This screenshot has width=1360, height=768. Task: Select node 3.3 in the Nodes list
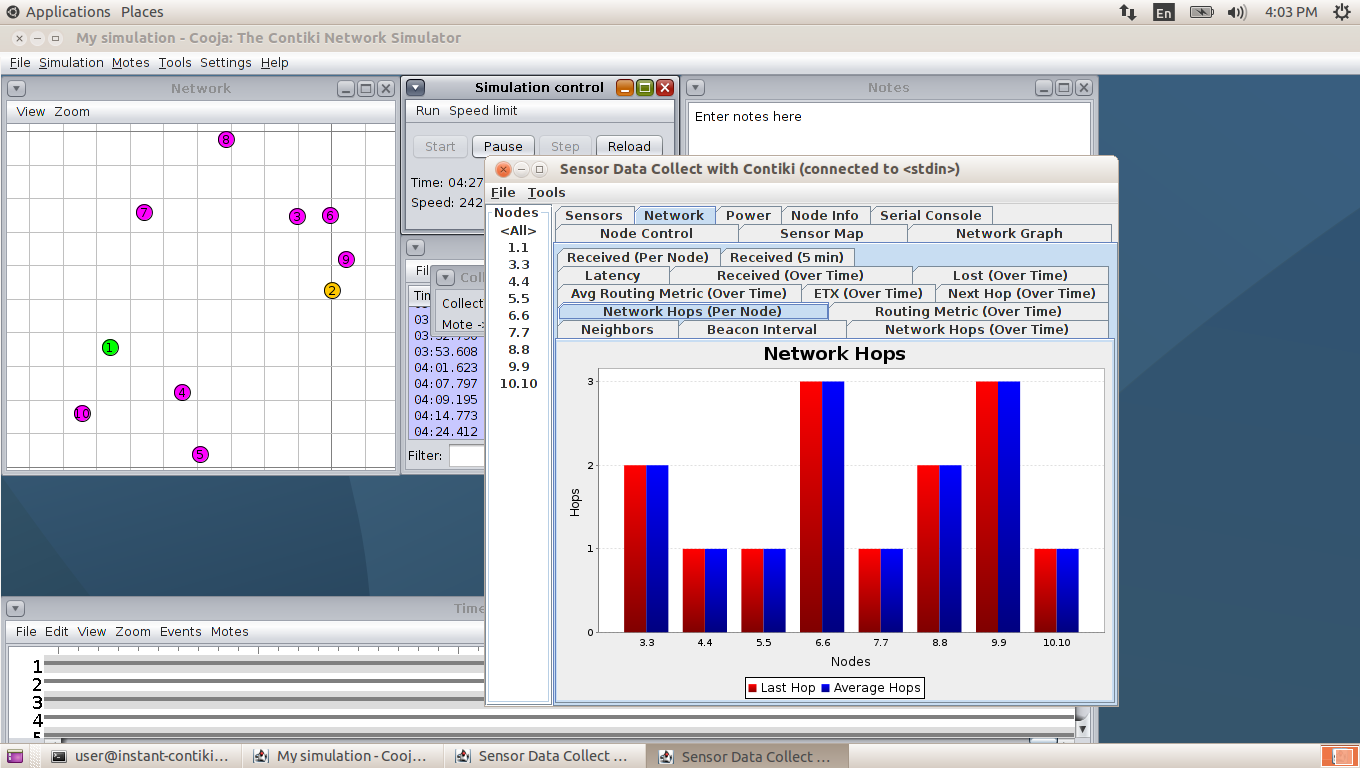pyautogui.click(x=518, y=264)
